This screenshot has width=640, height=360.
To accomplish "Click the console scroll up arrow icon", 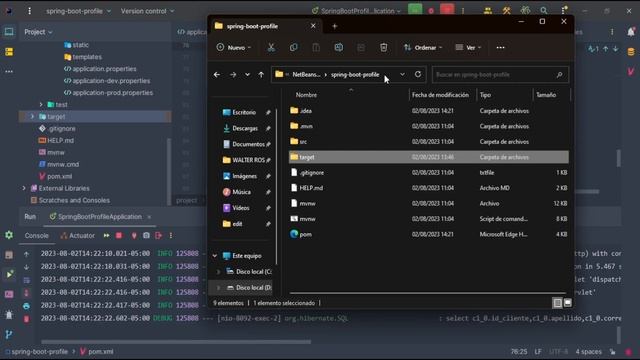I will tap(27, 254).
